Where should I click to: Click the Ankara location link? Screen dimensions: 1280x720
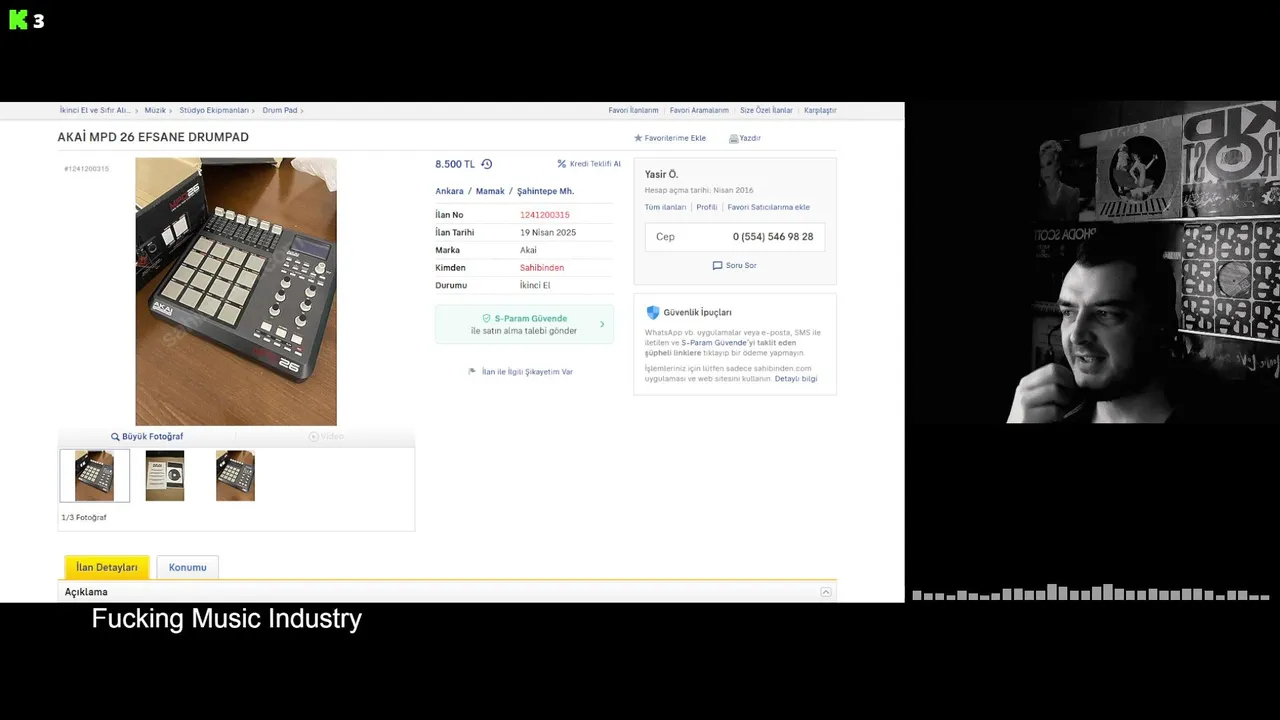pyautogui.click(x=449, y=191)
